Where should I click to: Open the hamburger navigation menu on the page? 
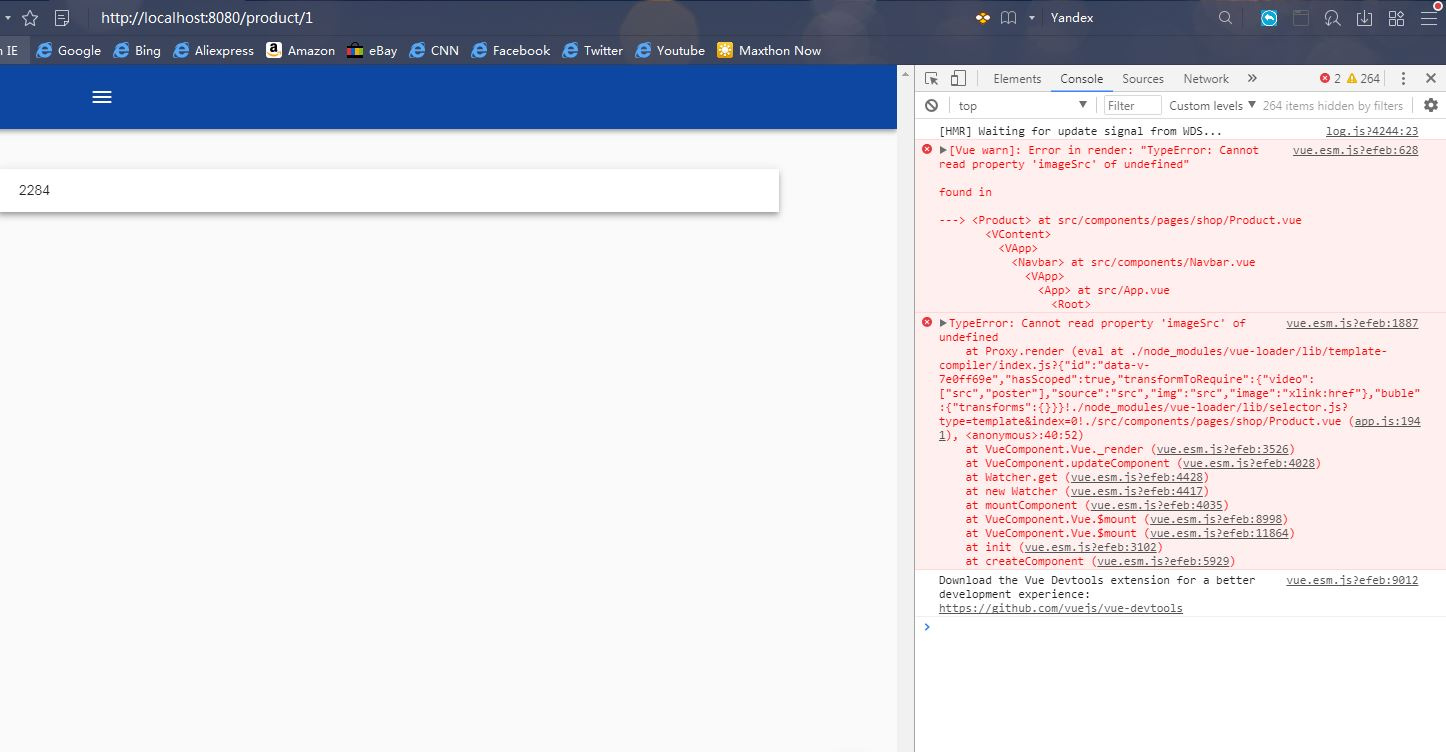(x=102, y=97)
